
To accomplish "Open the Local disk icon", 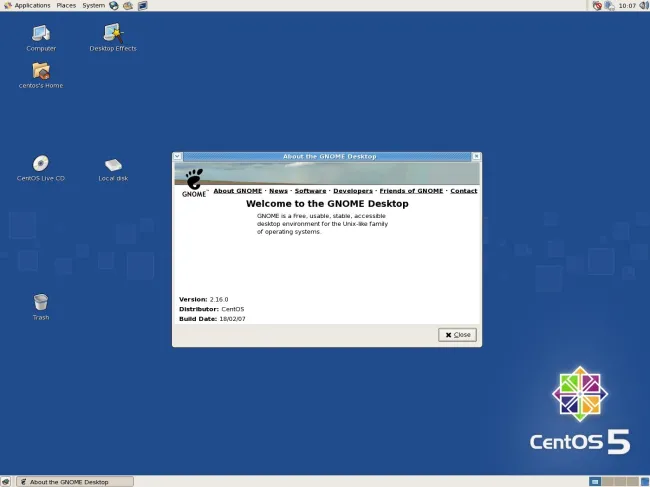I will tap(113, 169).
